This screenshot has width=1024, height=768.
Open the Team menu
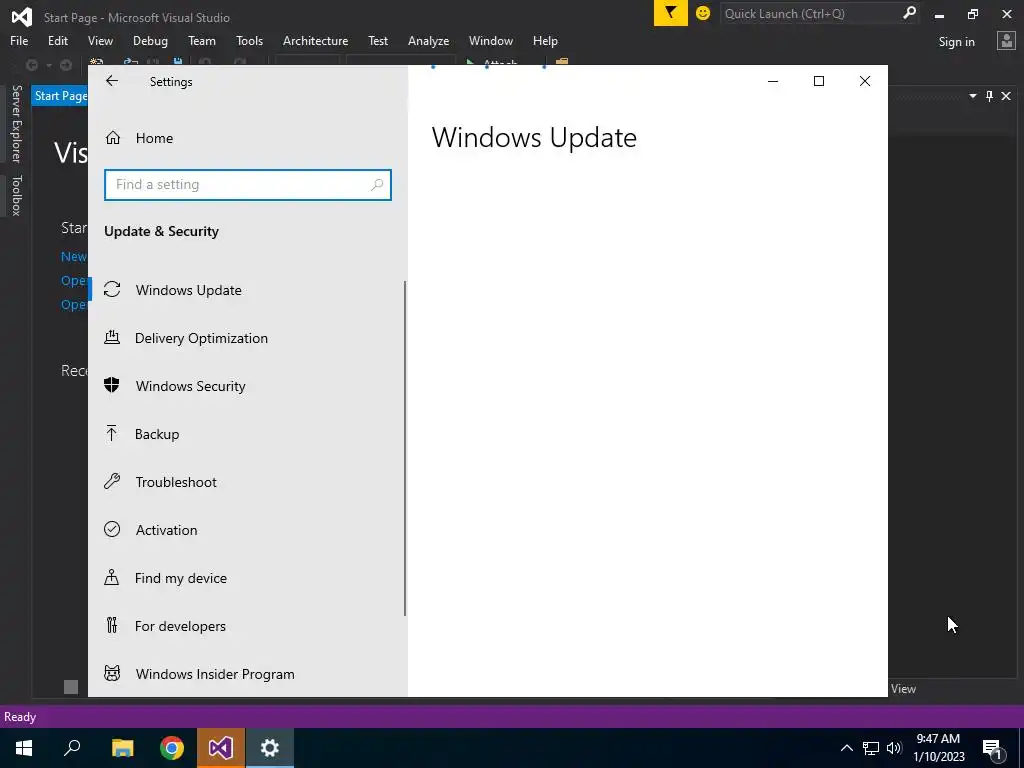click(x=202, y=40)
